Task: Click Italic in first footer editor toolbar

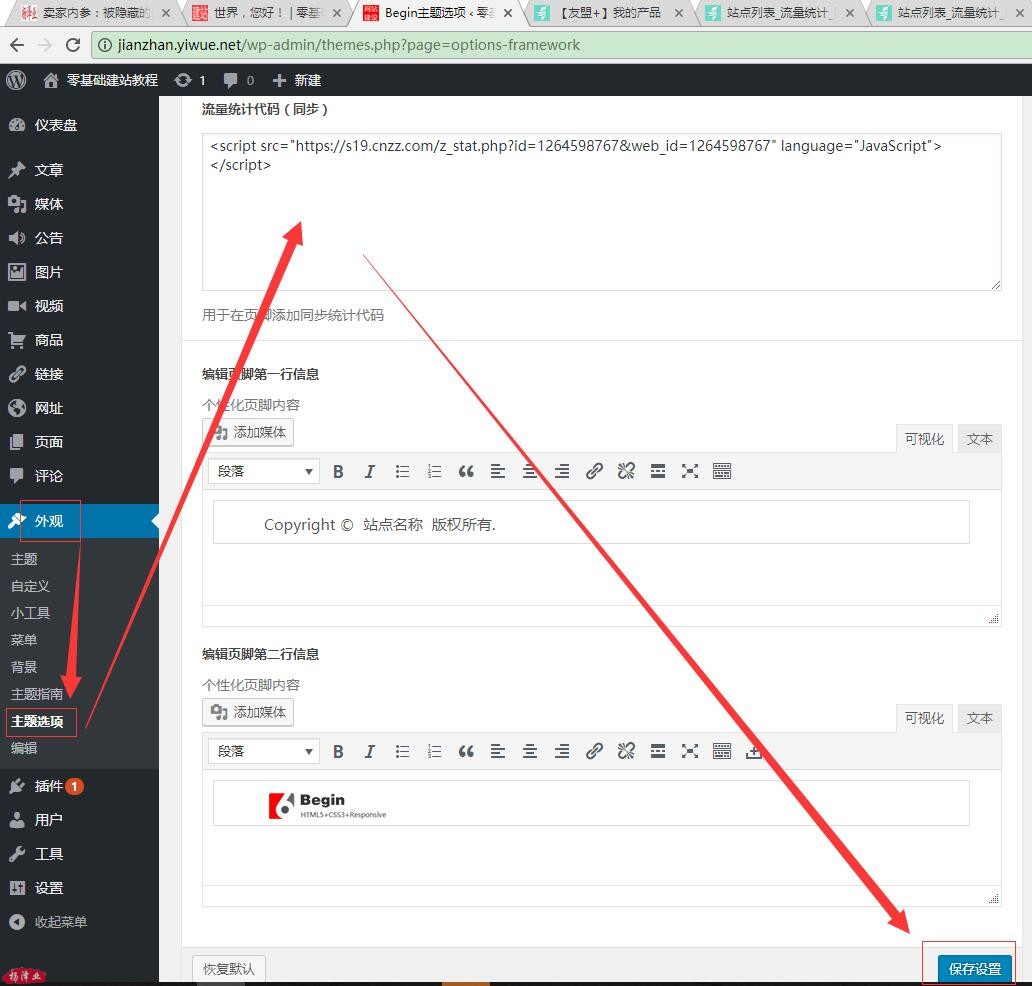Action: click(x=370, y=471)
